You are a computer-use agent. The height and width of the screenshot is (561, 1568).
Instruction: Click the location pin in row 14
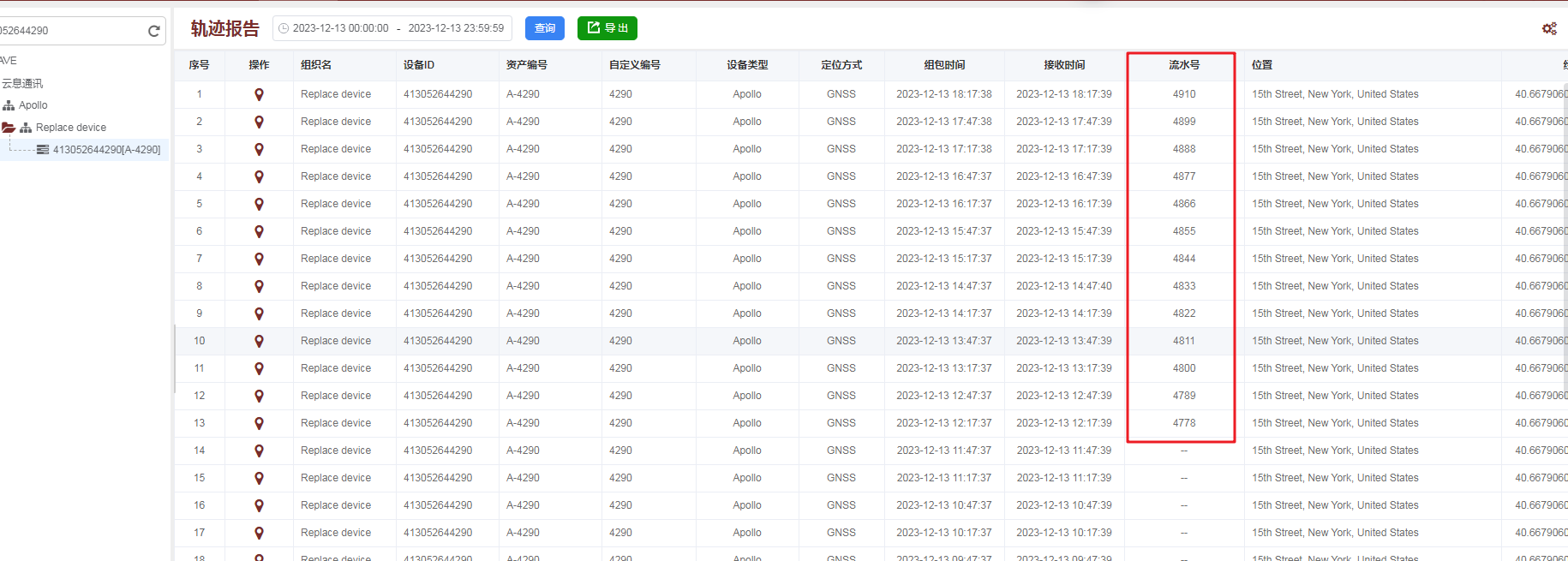coord(259,451)
